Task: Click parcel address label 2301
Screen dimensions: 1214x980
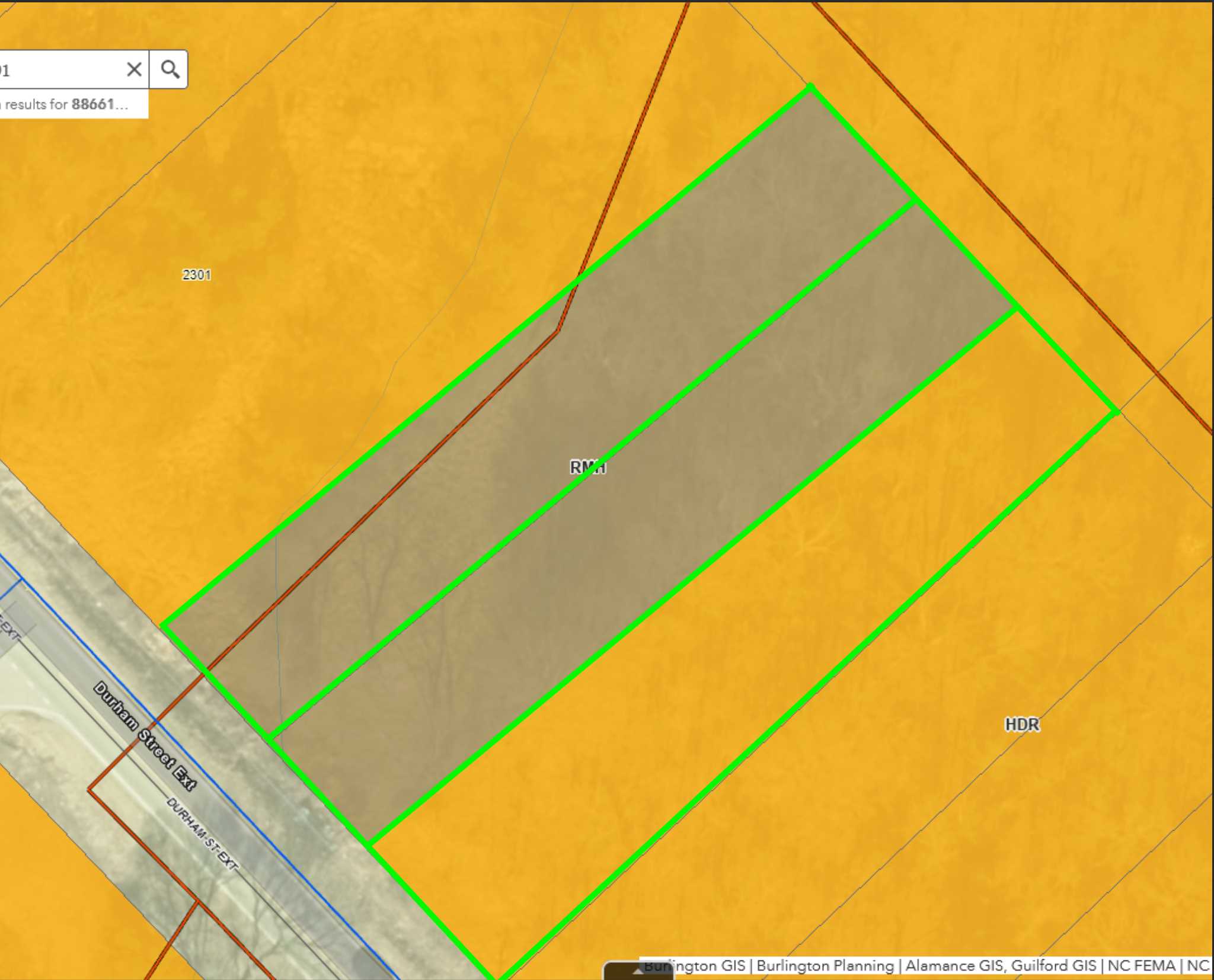Action: pyautogui.click(x=196, y=275)
